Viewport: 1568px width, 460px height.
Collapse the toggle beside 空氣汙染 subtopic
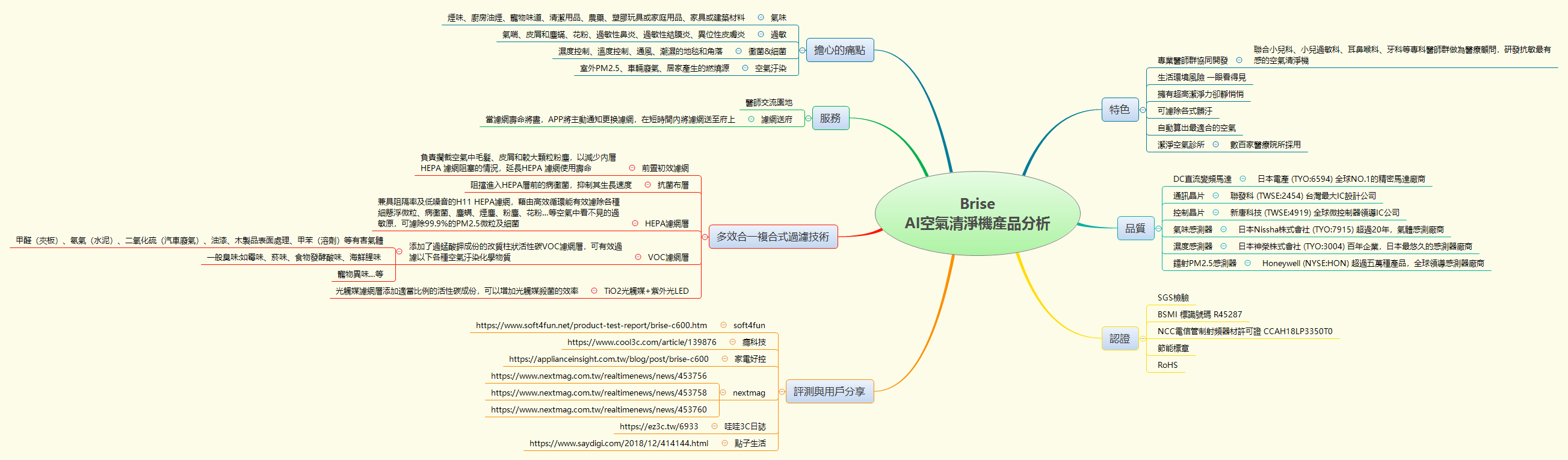pyautogui.click(x=745, y=67)
